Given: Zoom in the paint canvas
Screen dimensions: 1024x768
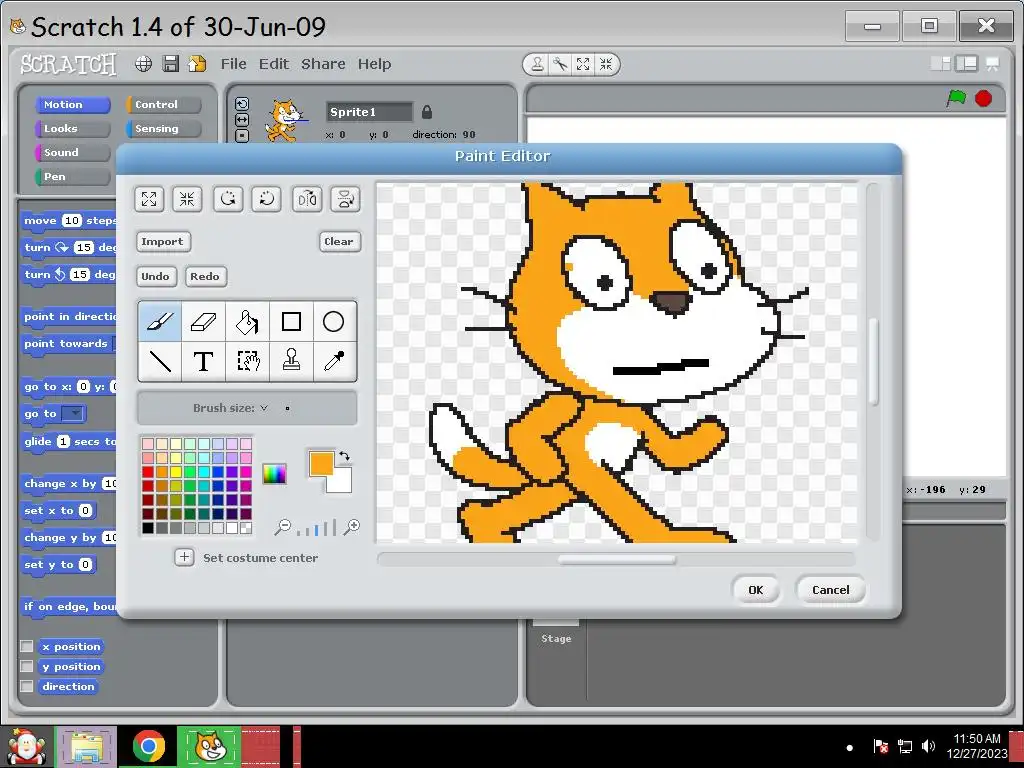Looking at the screenshot, I should tap(351, 527).
